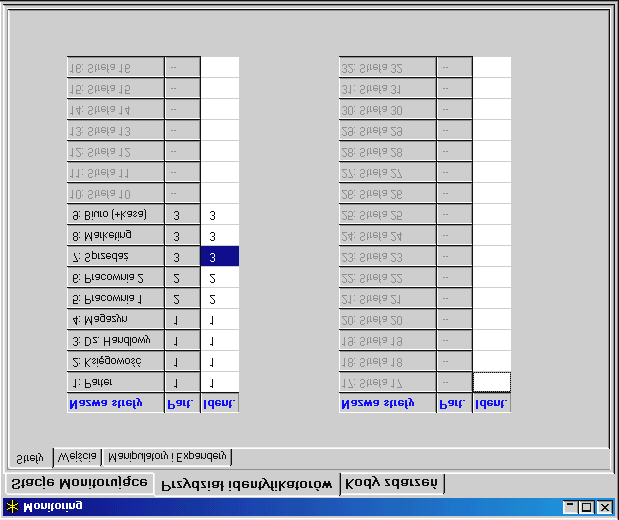Screen dimensions: 619x520
Task: Select the Ident. field of 6: Pracownia 2
Action: tap(220, 278)
